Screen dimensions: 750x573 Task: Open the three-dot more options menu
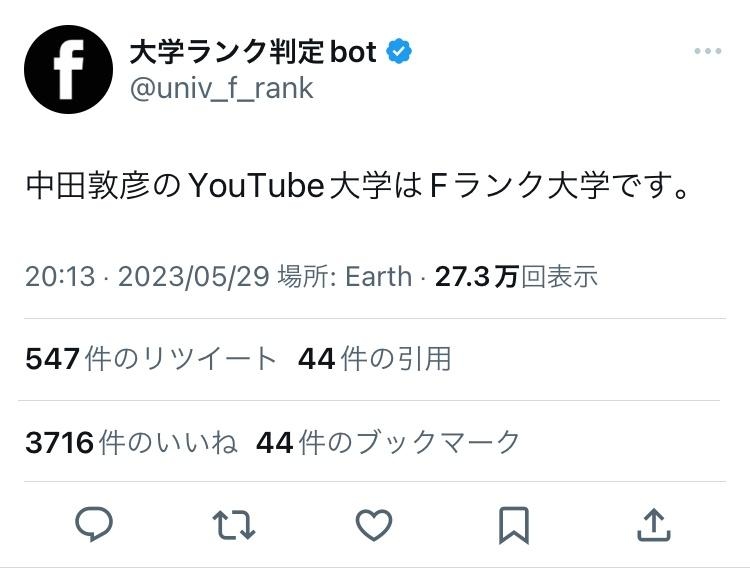[x=708, y=51]
